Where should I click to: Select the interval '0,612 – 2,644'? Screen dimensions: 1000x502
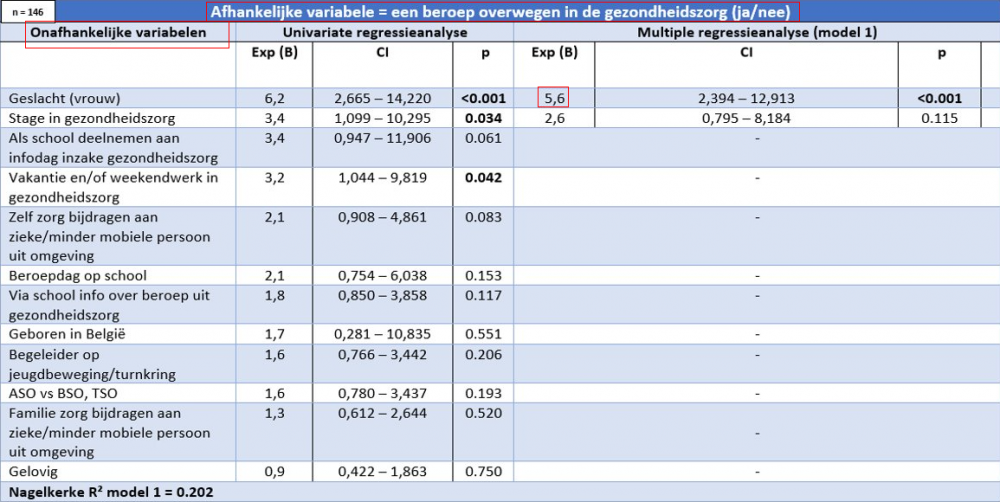coord(383,413)
